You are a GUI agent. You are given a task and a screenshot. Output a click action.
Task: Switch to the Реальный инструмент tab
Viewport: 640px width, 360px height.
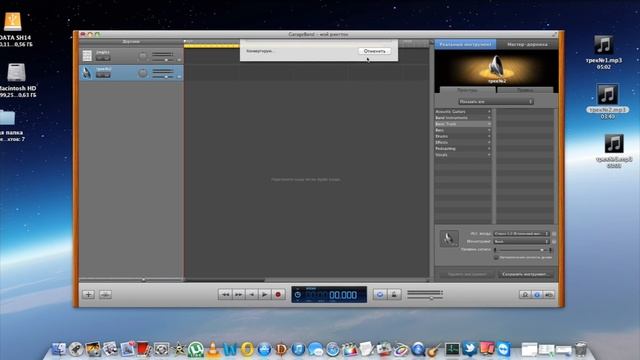(x=465, y=44)
